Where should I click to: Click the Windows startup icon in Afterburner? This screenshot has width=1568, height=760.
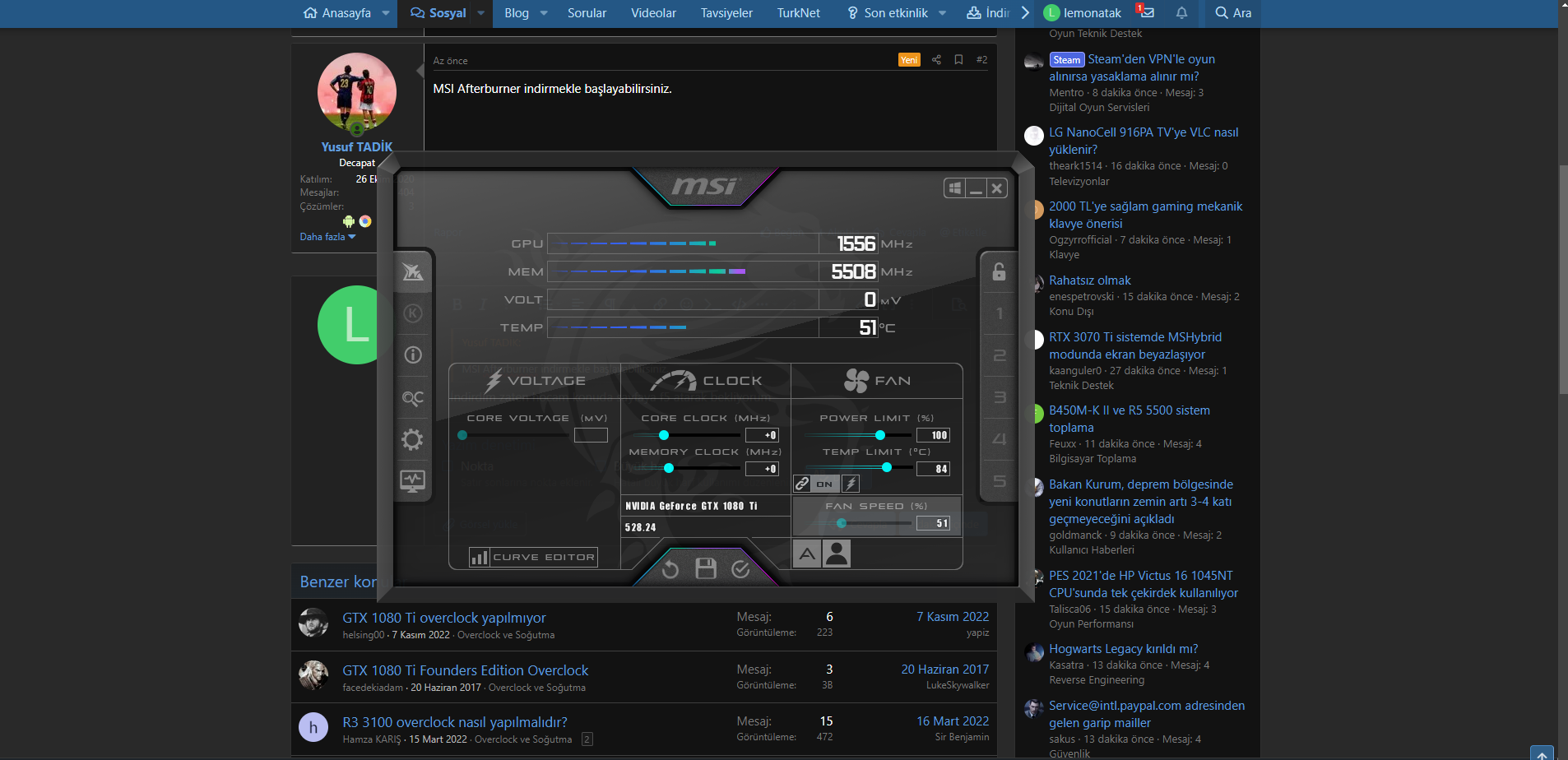point(954,188)
